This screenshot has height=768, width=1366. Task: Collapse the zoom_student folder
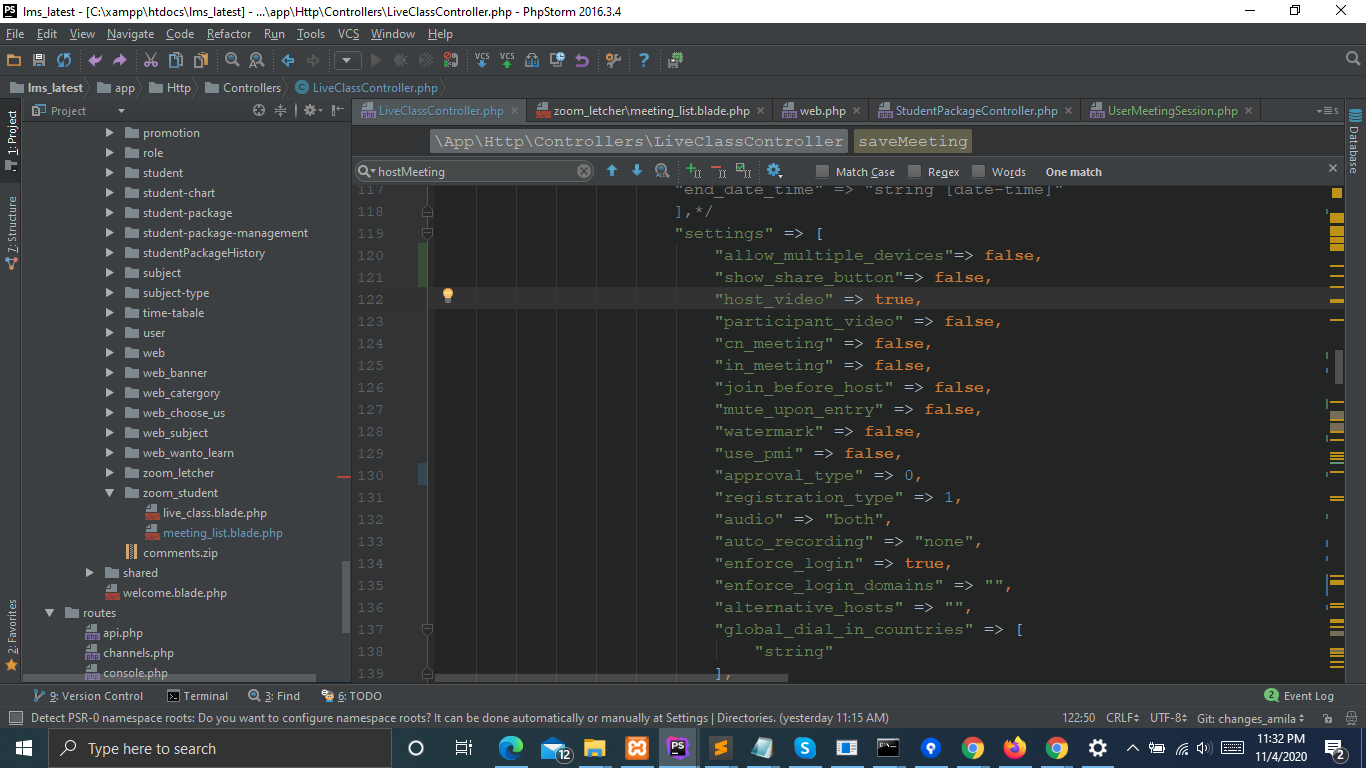(110, 493)
